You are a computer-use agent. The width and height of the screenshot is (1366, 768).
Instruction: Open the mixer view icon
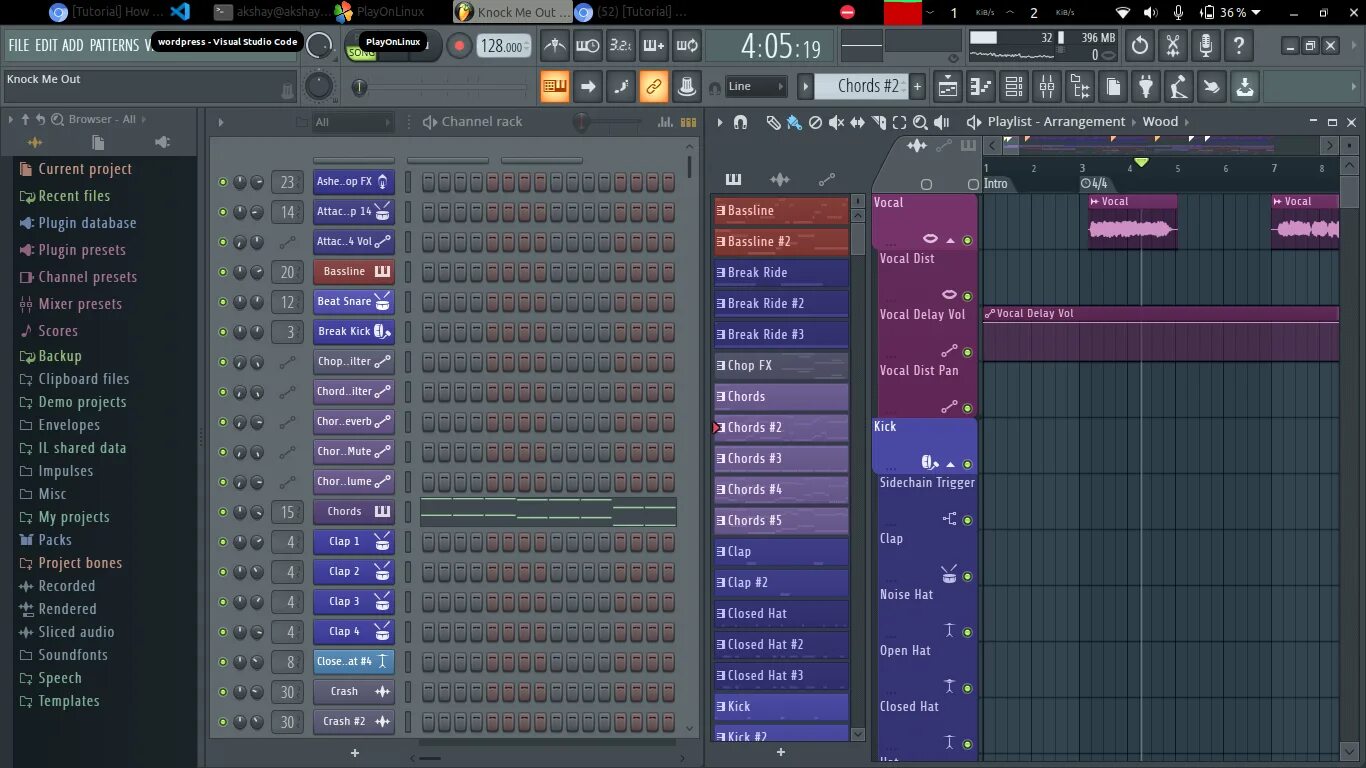coord(1047,87)
